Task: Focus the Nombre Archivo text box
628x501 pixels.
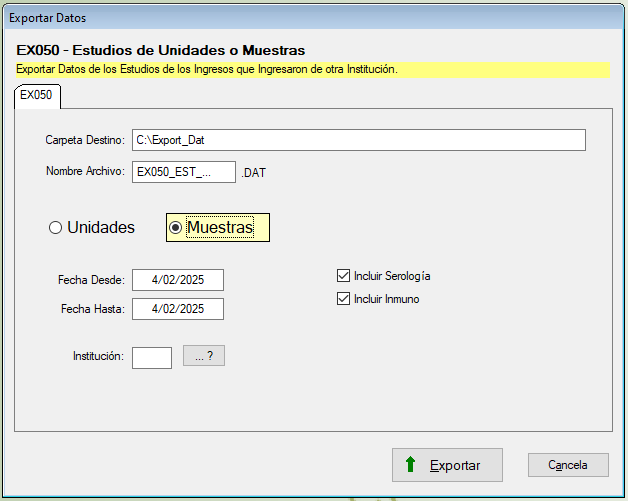Action: coord(183,172)
